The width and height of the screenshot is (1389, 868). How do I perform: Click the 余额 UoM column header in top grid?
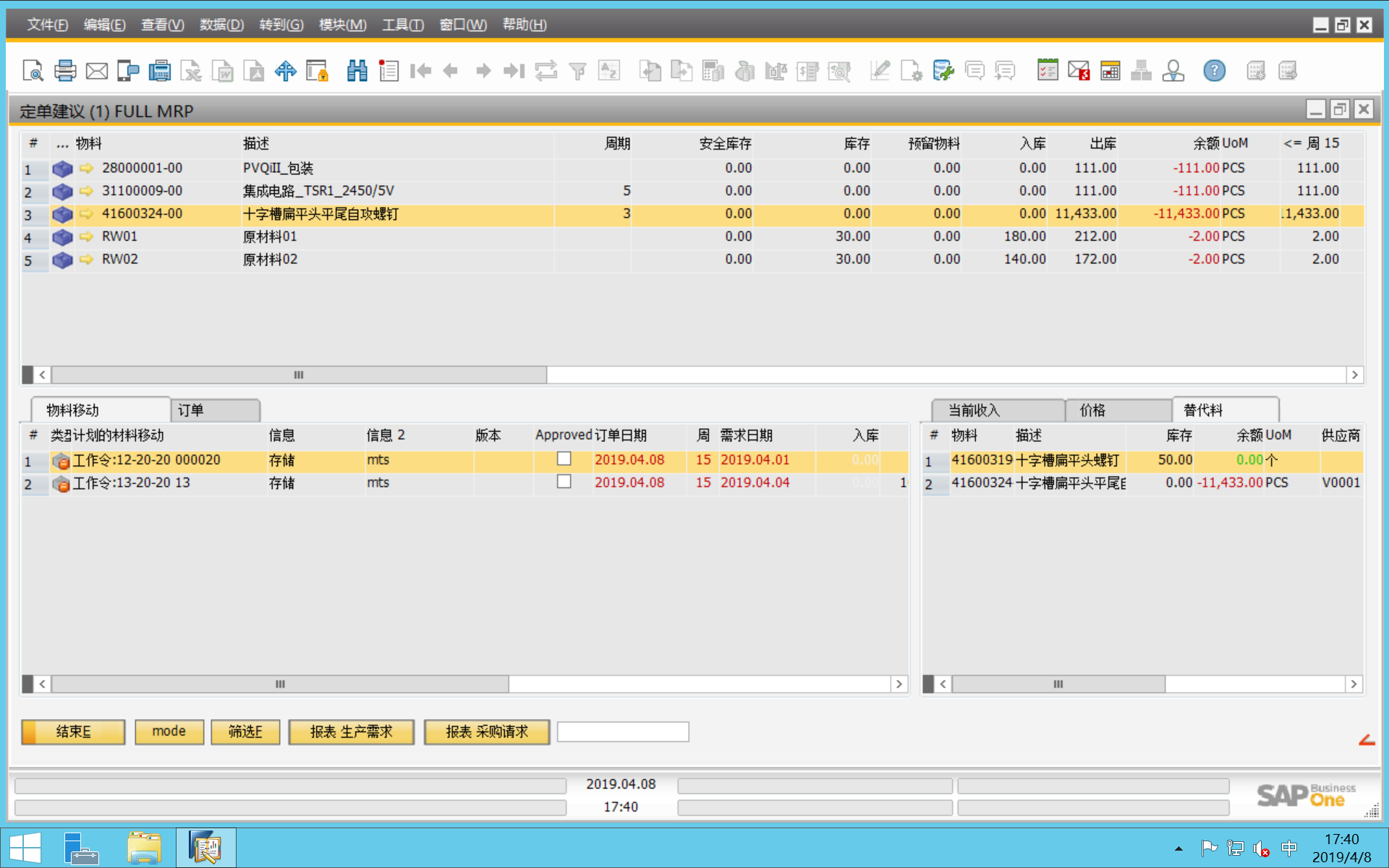pos(1220,143)
